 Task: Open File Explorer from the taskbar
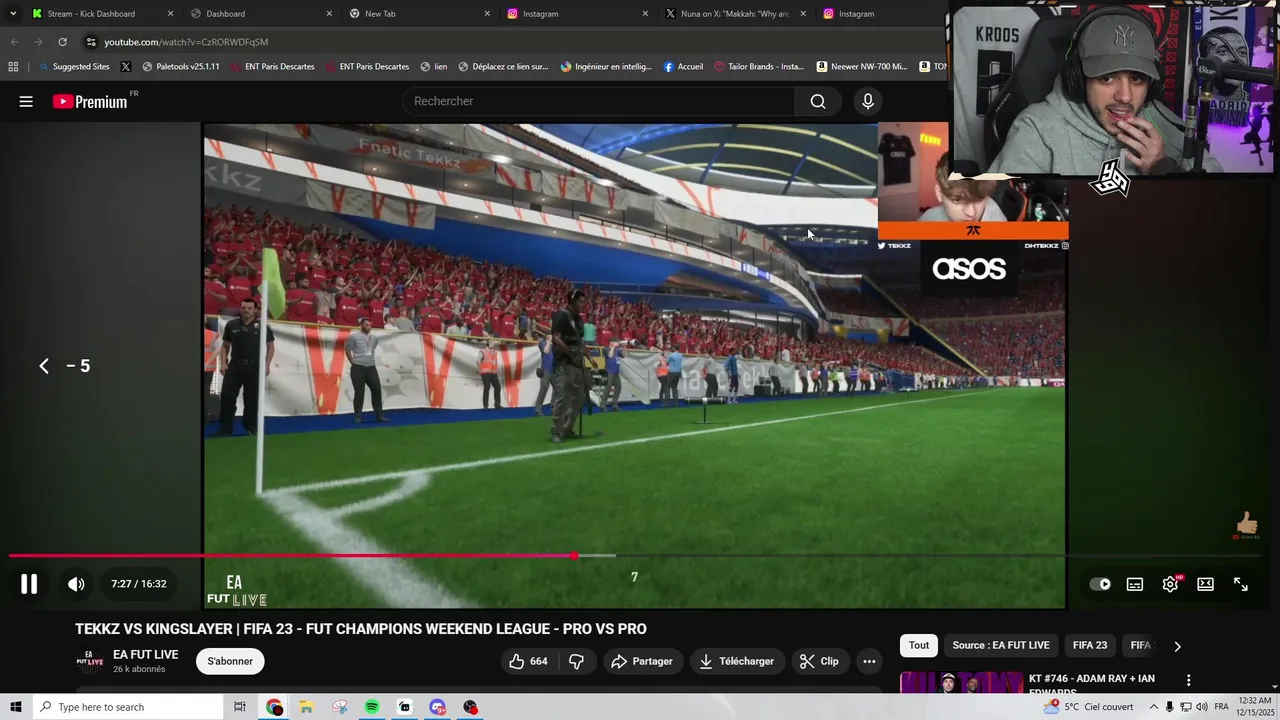click(306, 707)
